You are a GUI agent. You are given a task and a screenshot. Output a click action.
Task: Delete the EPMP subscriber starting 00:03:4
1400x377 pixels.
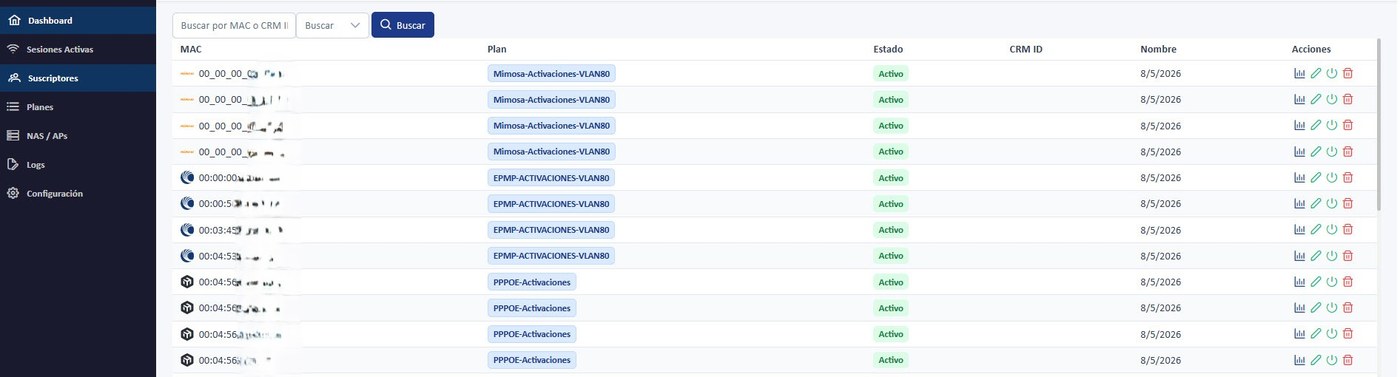click(1348, 229)
